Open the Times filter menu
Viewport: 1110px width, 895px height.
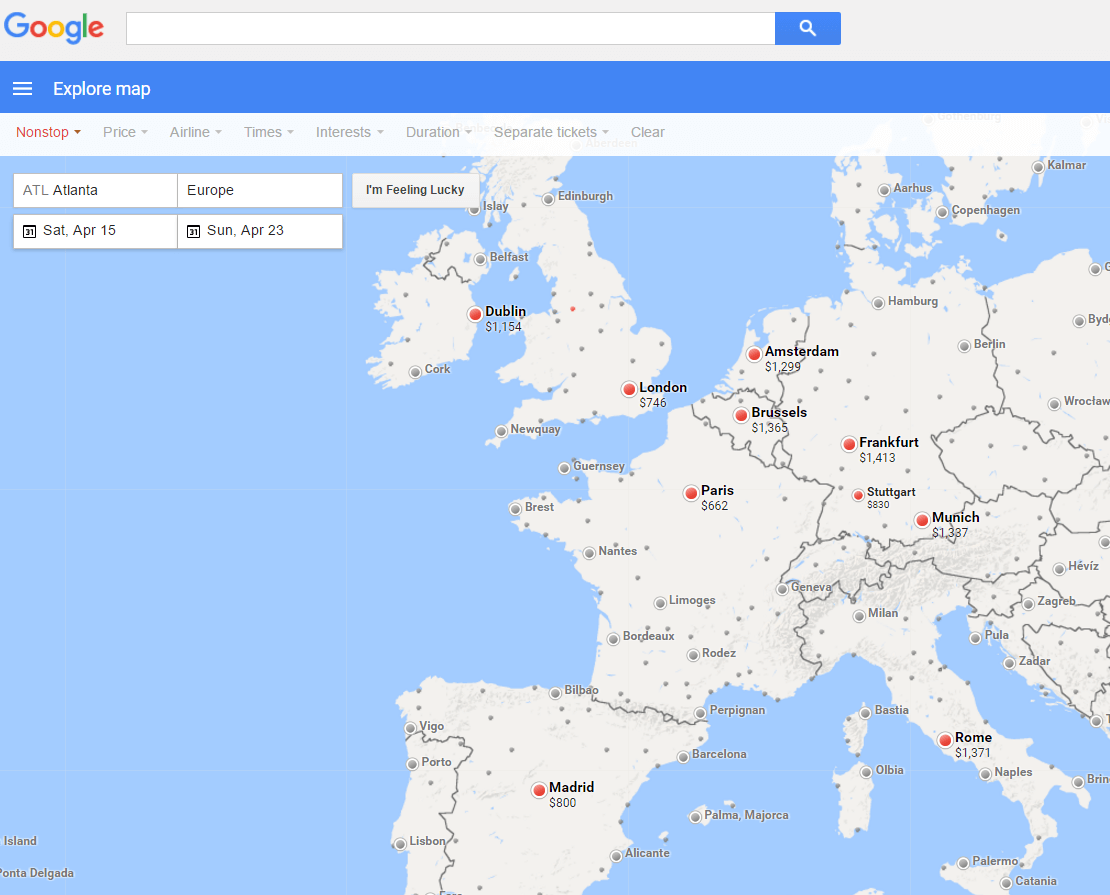pyautogui.click(x=268, y=132)
